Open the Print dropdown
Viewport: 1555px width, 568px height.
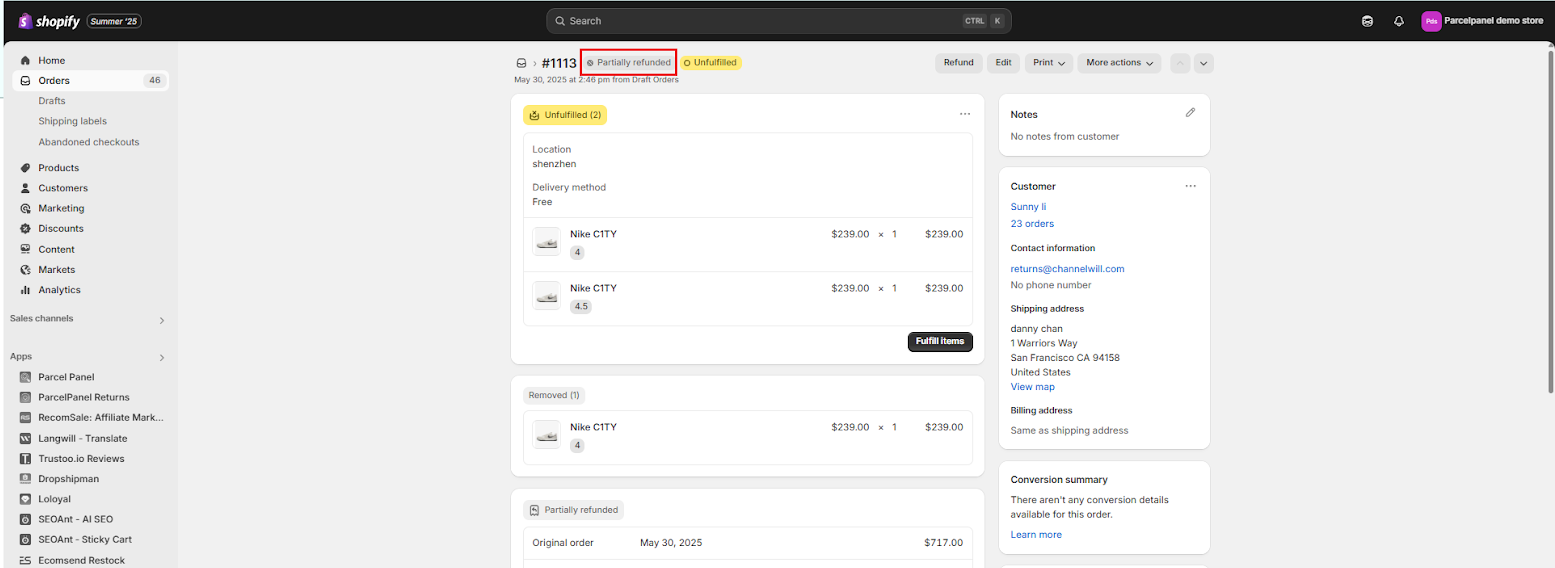click(1049, 63)
